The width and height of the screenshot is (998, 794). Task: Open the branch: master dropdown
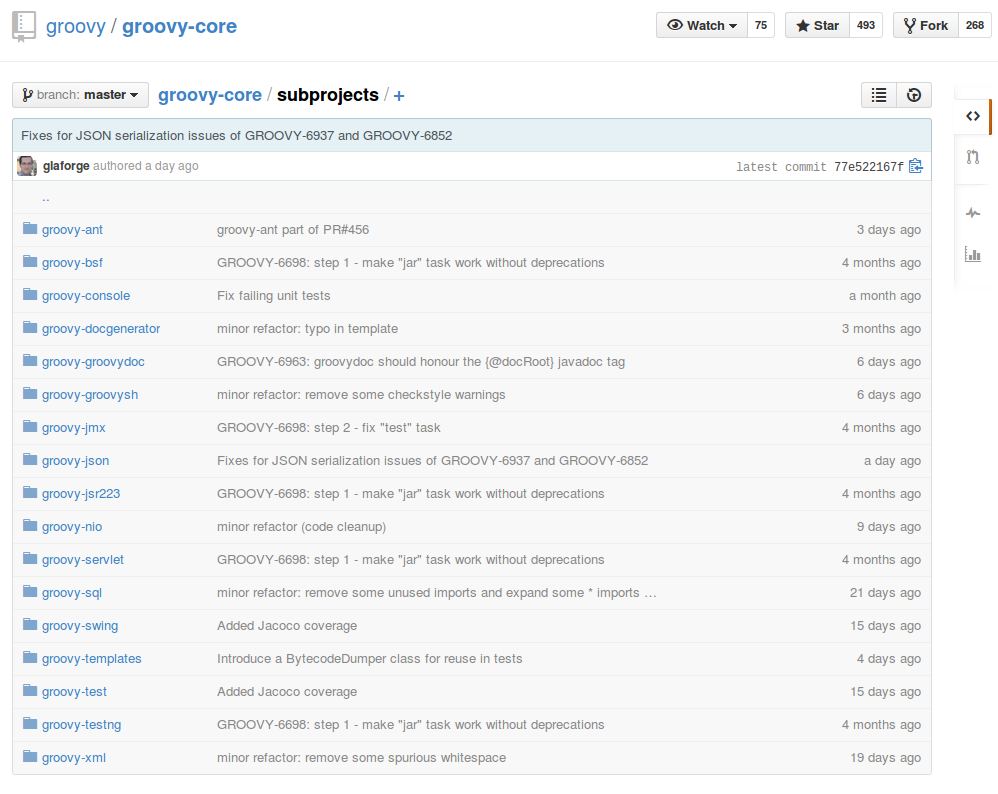pyautogui.click(x=80, y=95)
